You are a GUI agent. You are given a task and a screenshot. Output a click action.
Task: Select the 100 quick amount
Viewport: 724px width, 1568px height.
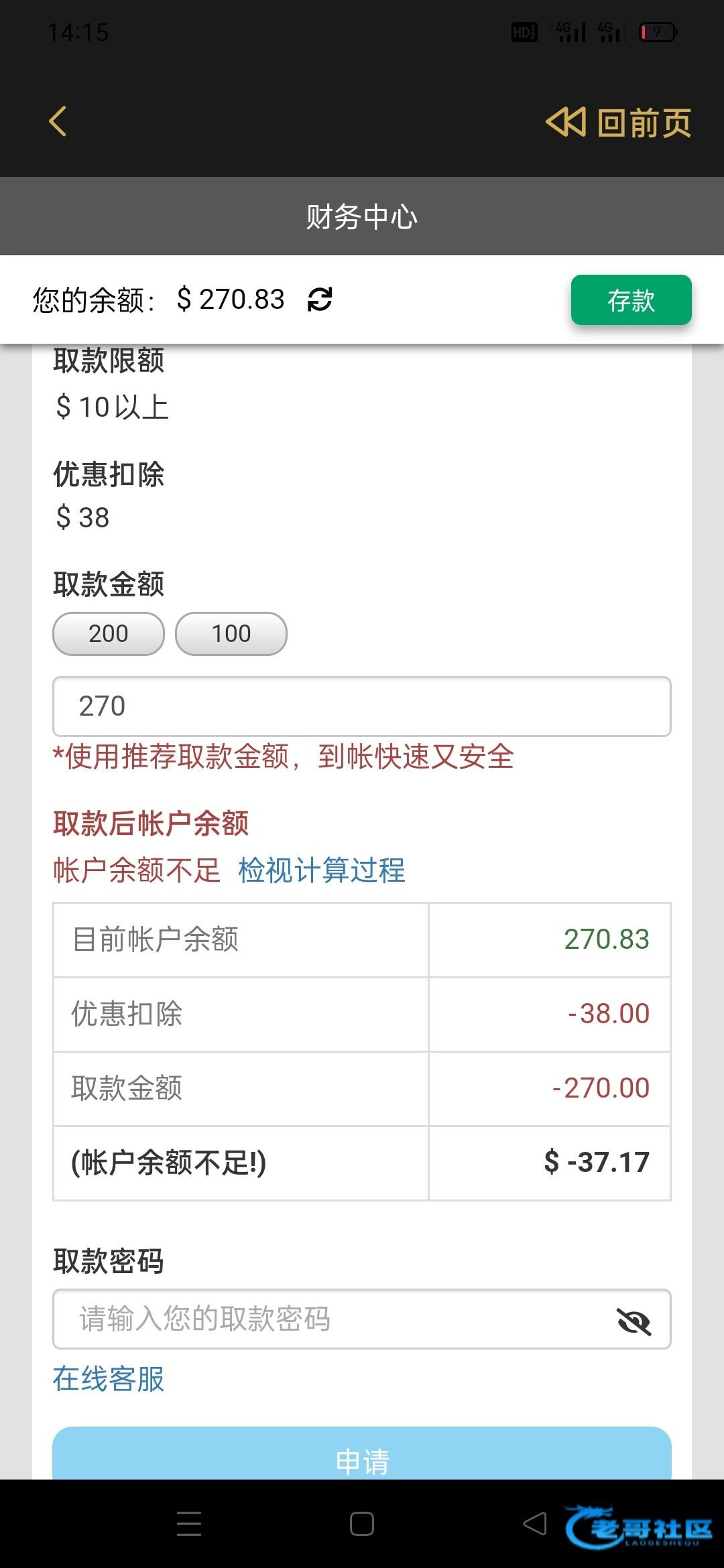pos(231,634)
